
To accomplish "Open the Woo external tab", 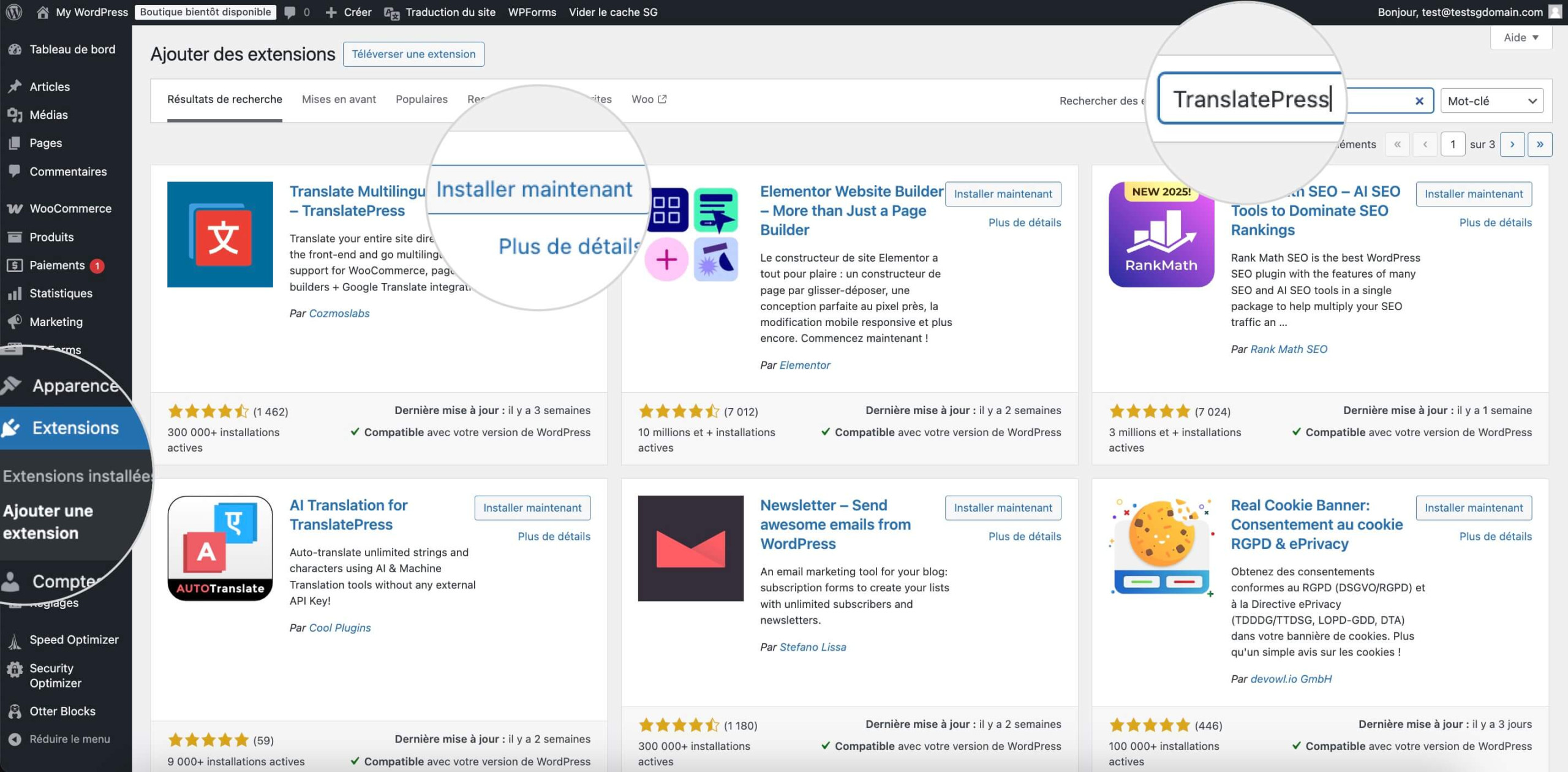I will (x=649, y=99).
